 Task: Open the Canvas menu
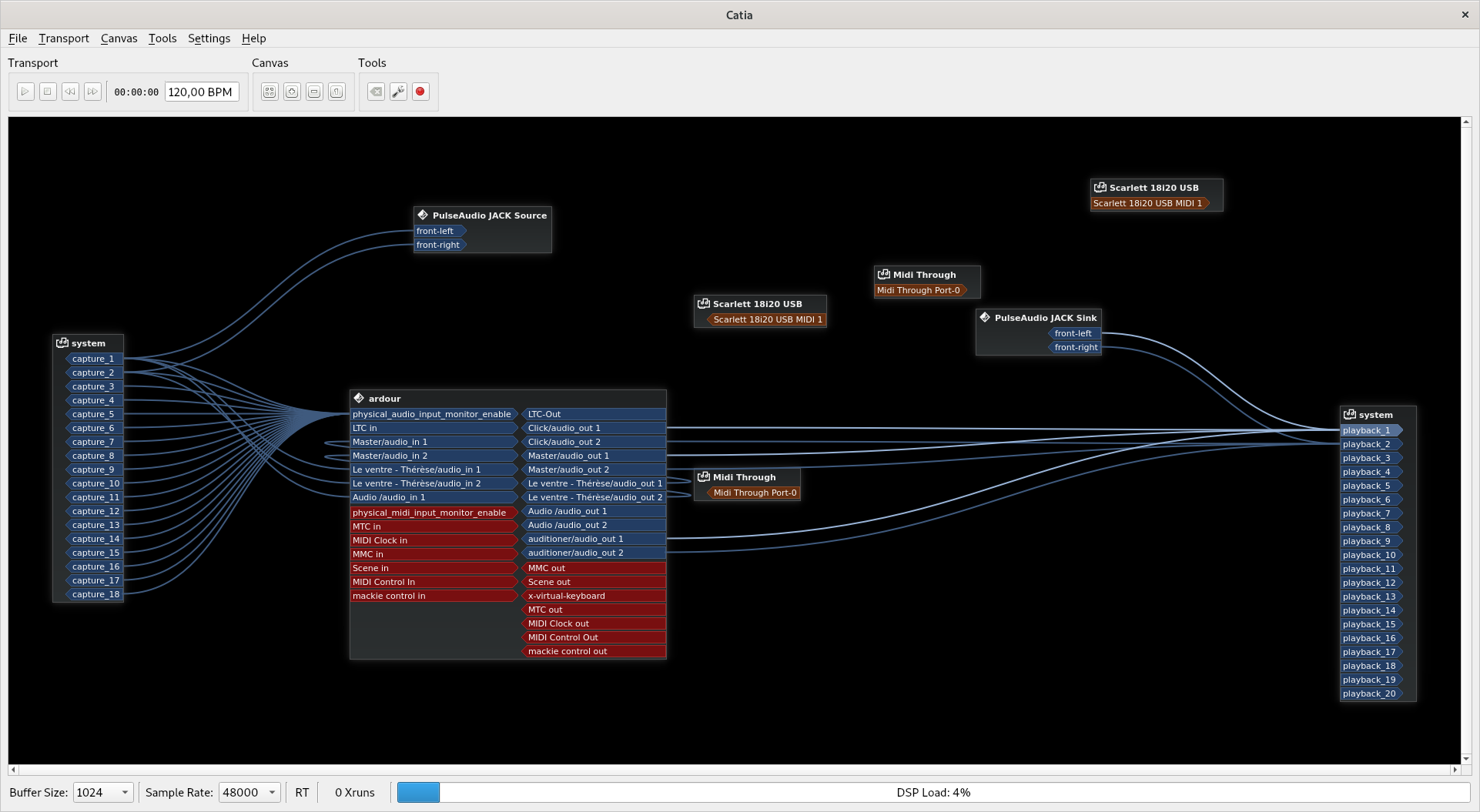click(119, 38)
